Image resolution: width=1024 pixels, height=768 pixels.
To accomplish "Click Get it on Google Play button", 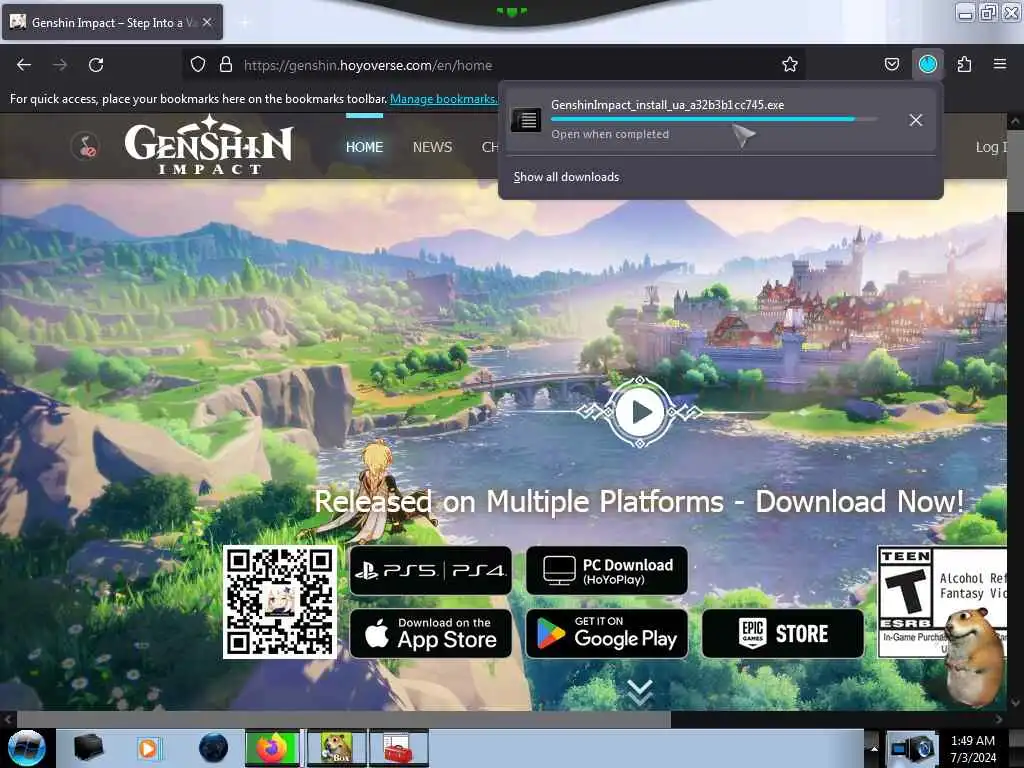I will tap(607, 633).
